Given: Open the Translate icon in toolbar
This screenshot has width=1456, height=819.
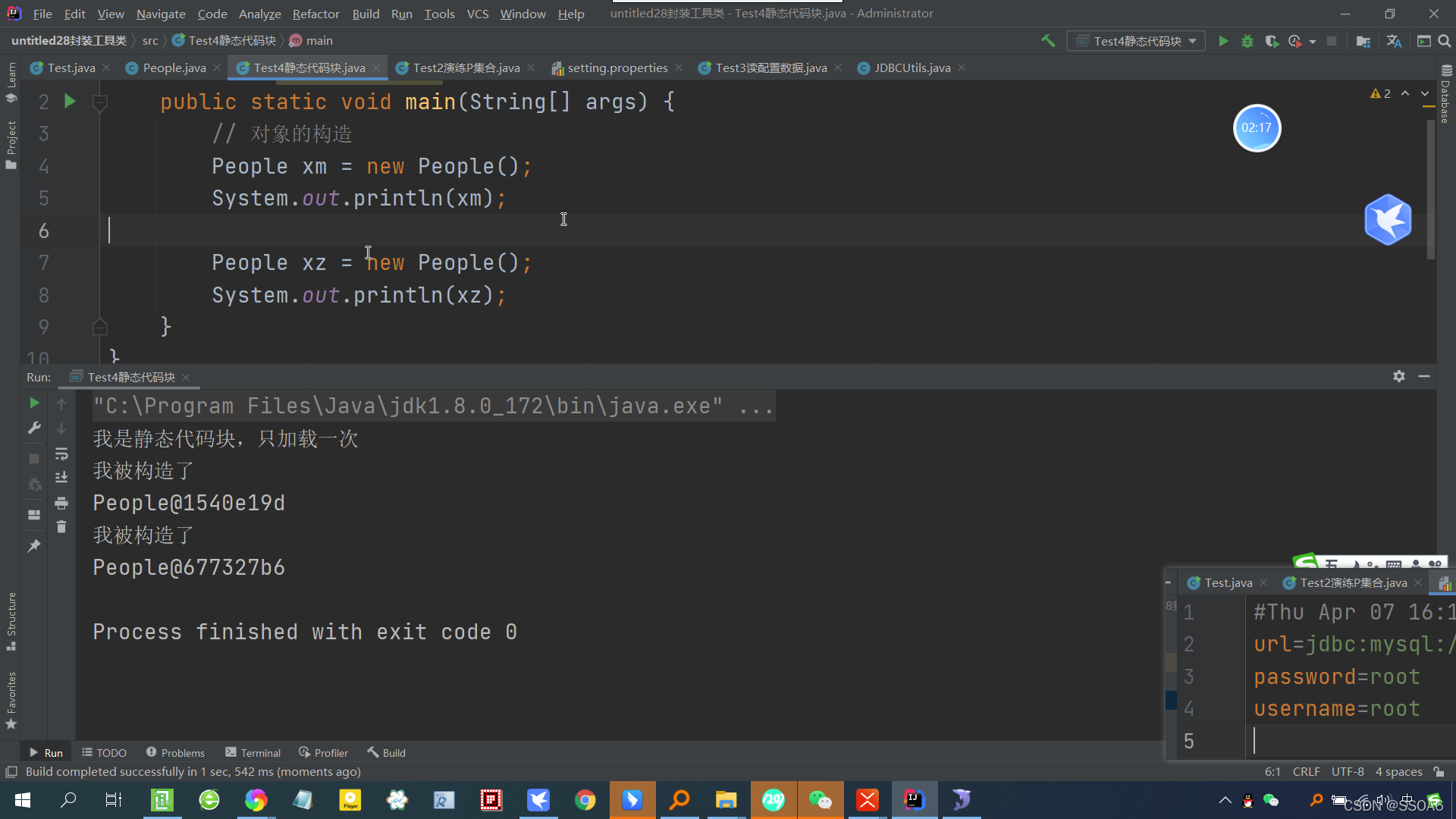Looking at the screenshot, I should coord(1394,41).
